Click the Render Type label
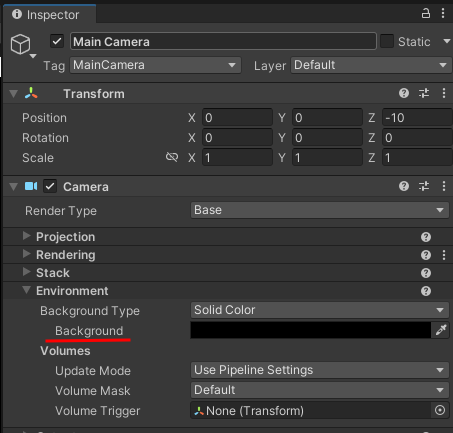 click(x=61, y=211)
